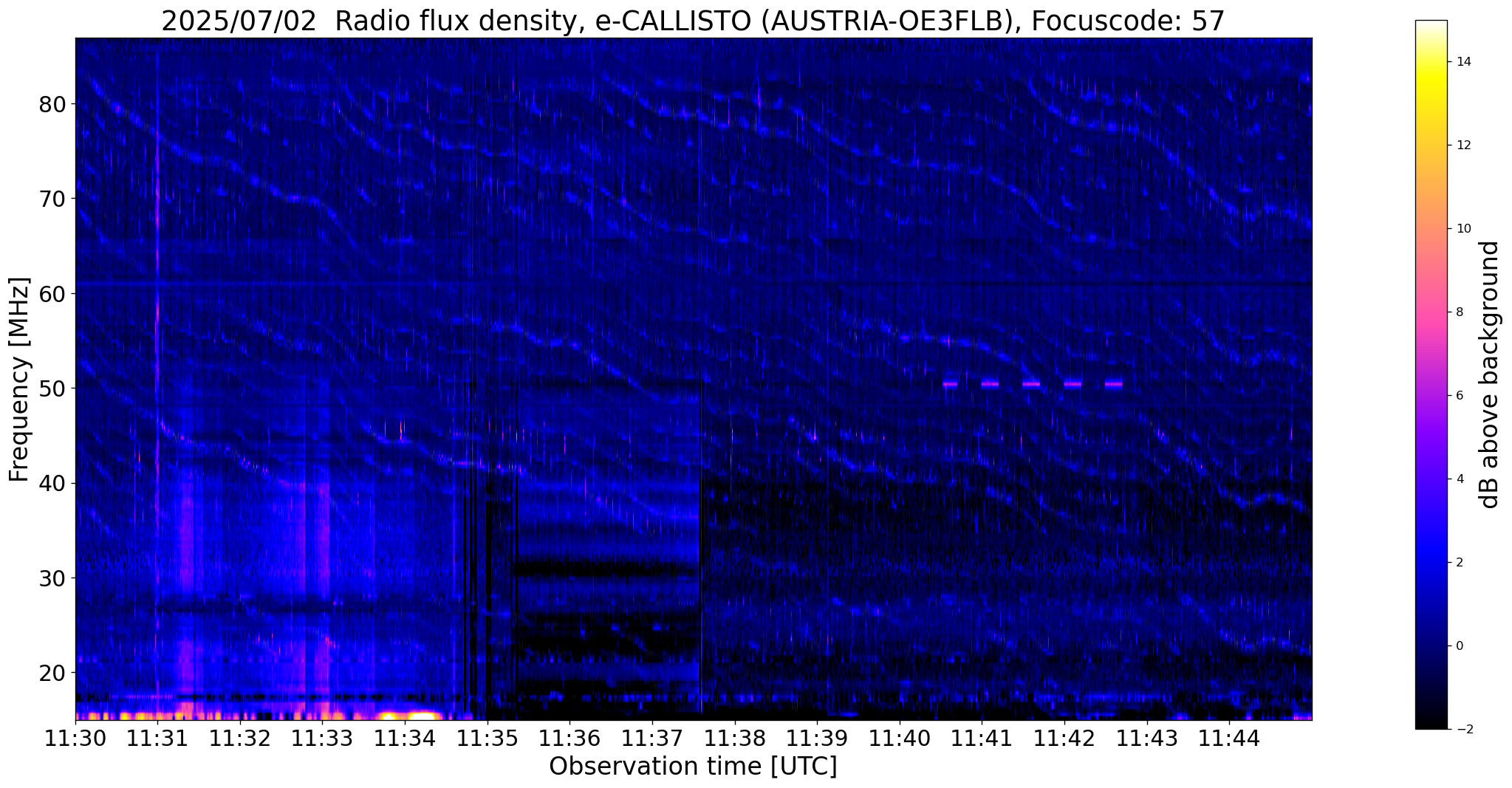Click the 11:43 time tick label

pyautogui.click(x=1147, y=738)
